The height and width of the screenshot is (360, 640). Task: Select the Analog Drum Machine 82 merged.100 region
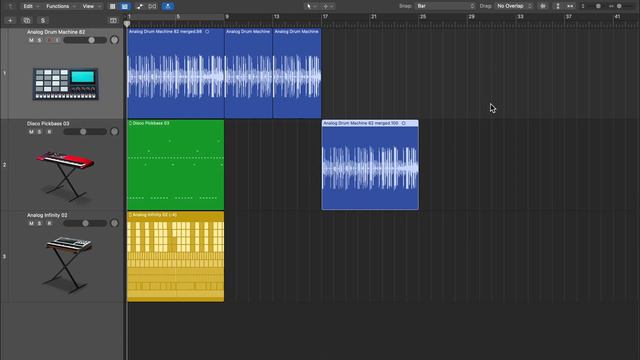tap(370, 165)
